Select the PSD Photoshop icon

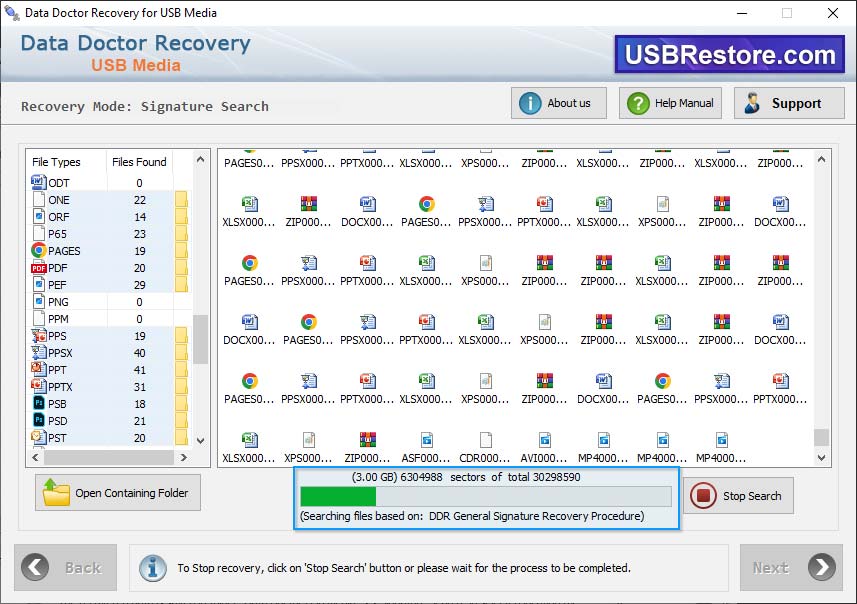(x=38, y=420)
